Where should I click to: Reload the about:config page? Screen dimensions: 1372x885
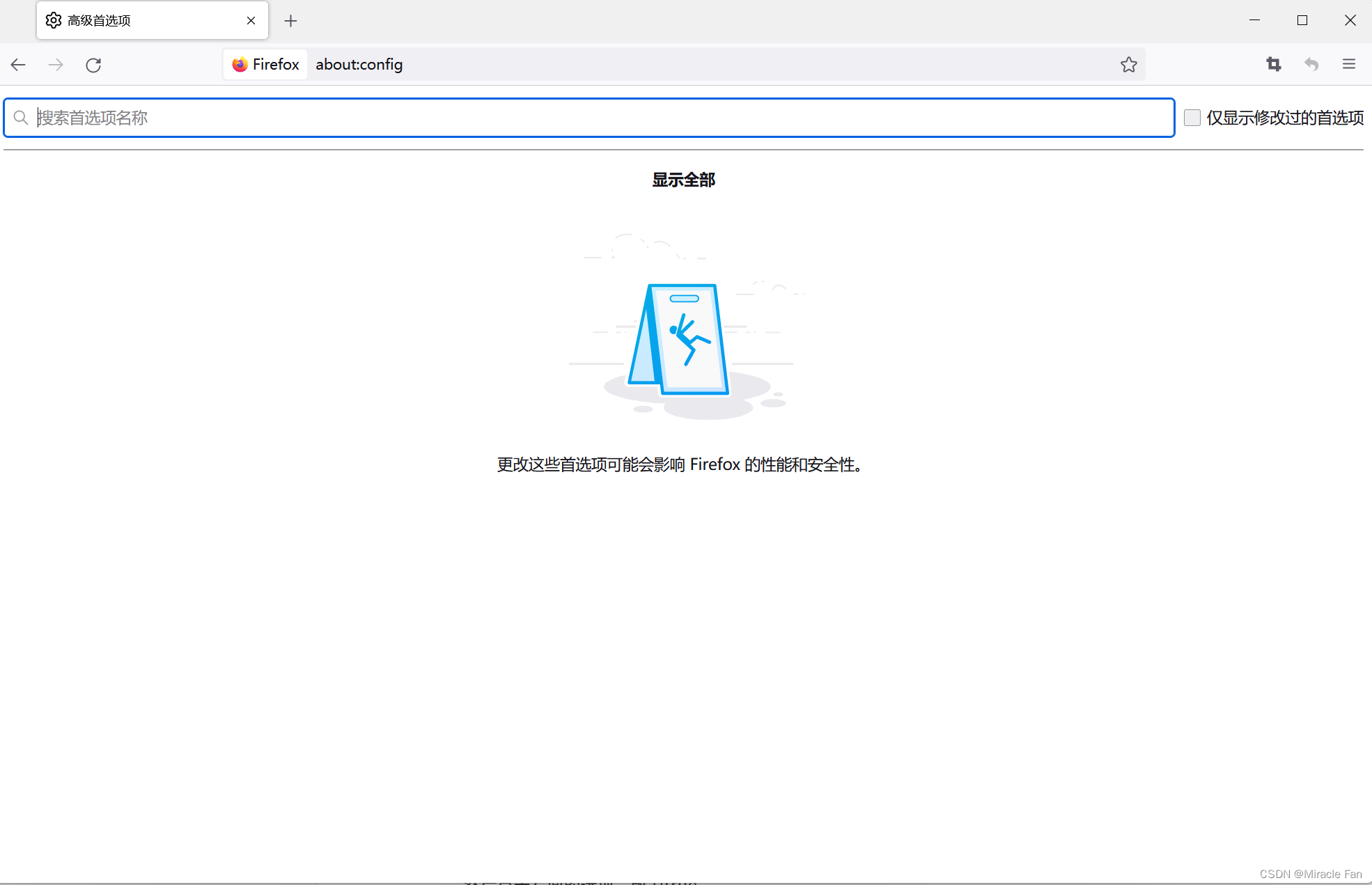point(93,64)
